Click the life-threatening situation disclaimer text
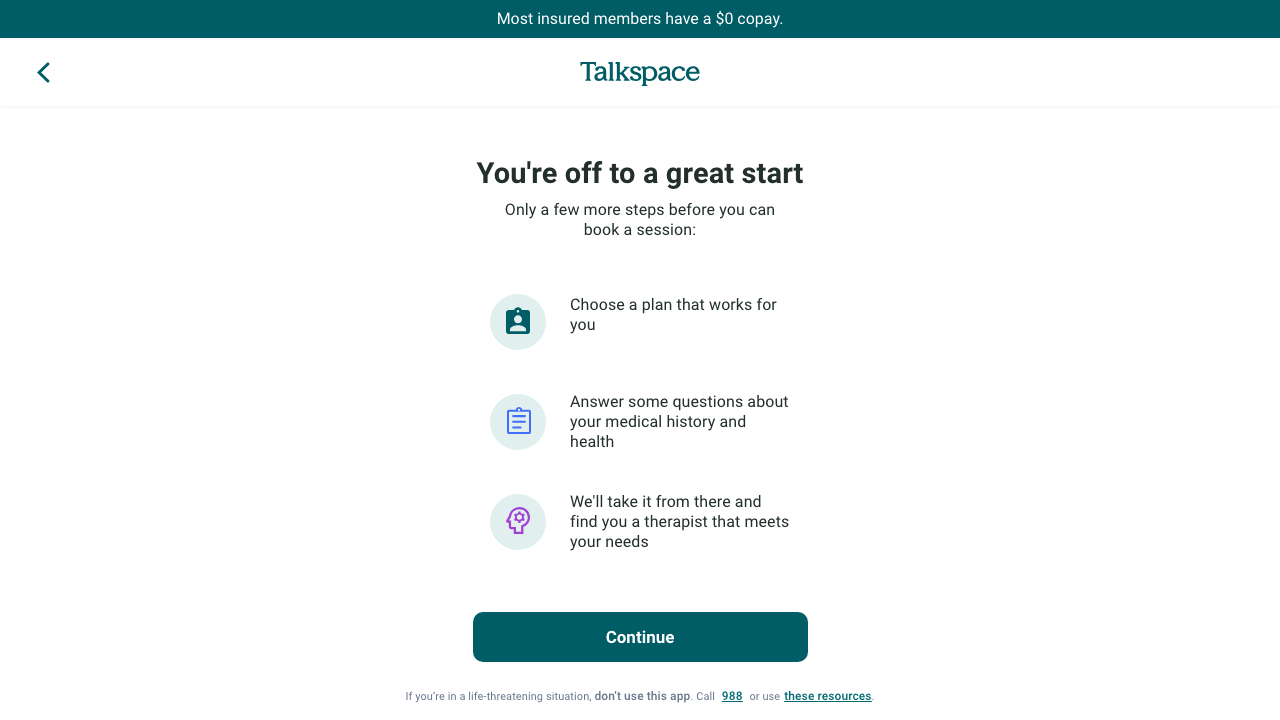The width and height of the screenshot is (1280, 720). (498, 696)
